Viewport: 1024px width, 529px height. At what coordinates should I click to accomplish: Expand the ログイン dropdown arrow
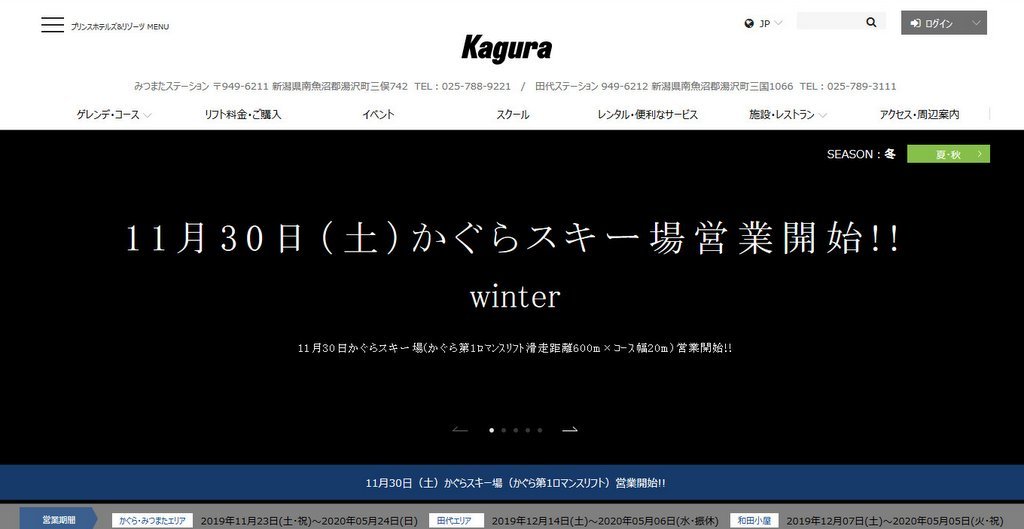(976, 23)
